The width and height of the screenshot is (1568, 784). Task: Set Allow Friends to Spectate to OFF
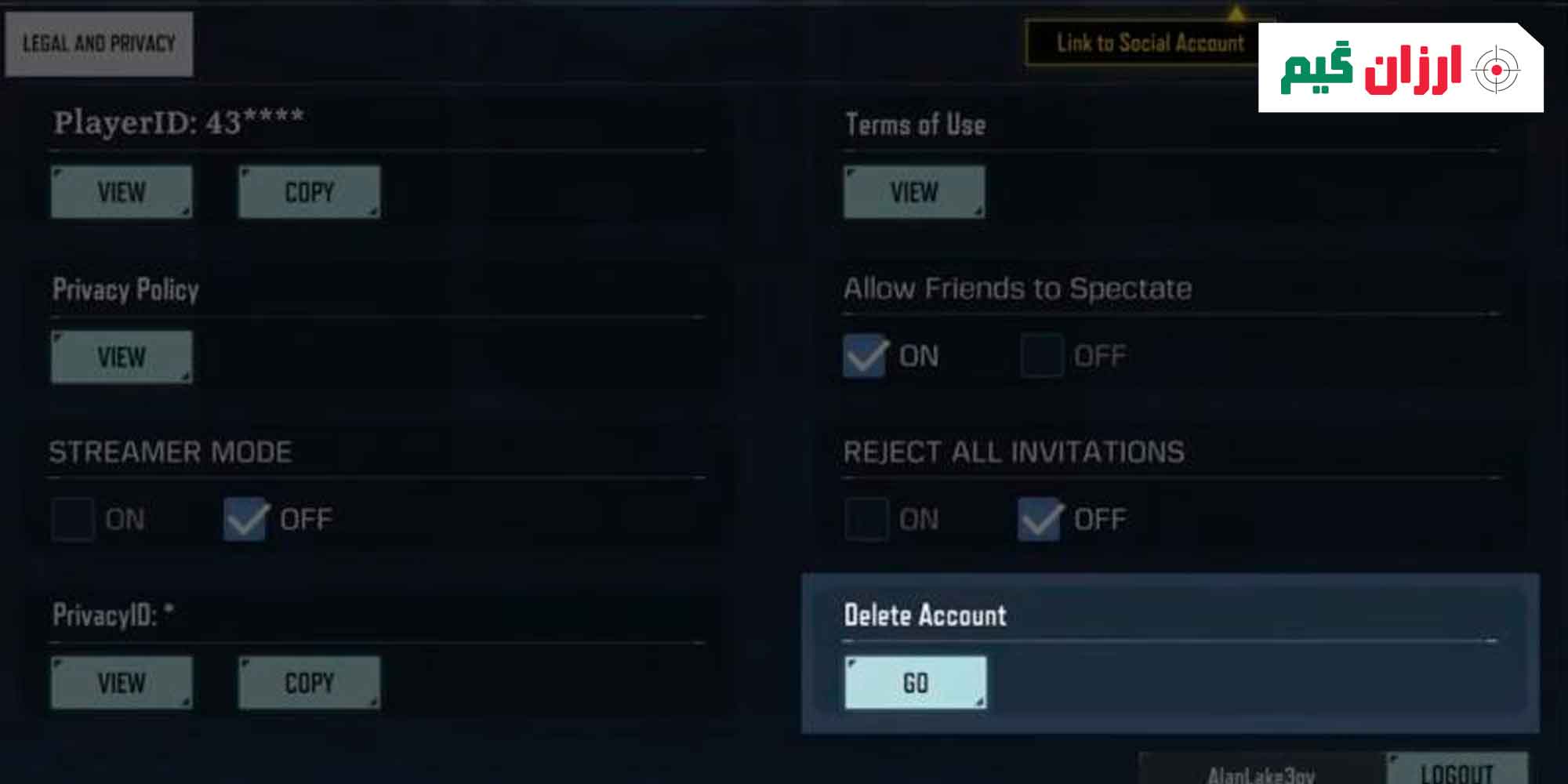(1042, 356)
